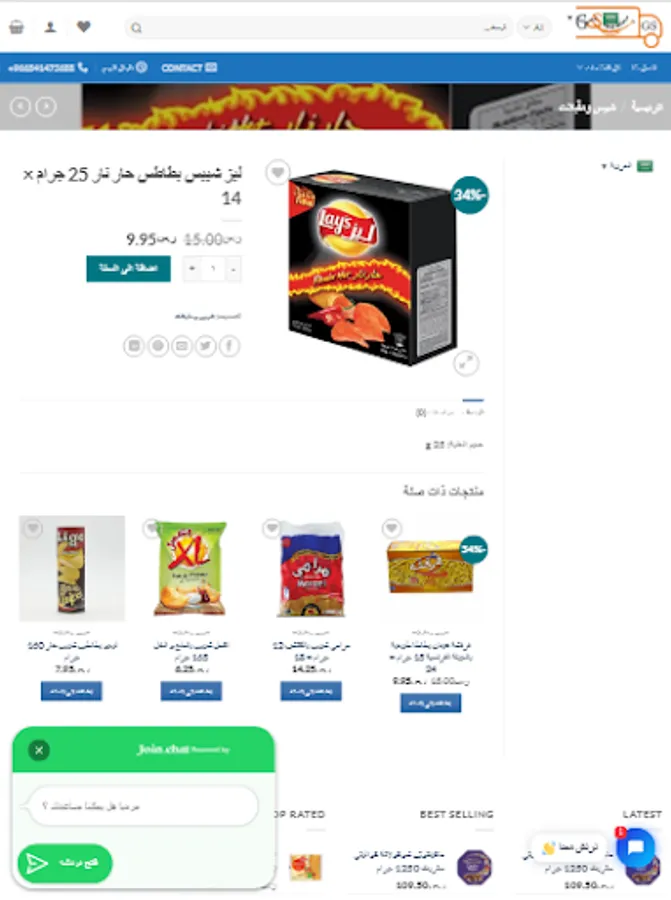671x900 pixels.
Task: Open the user account icon
Action: tap(51, 27)
